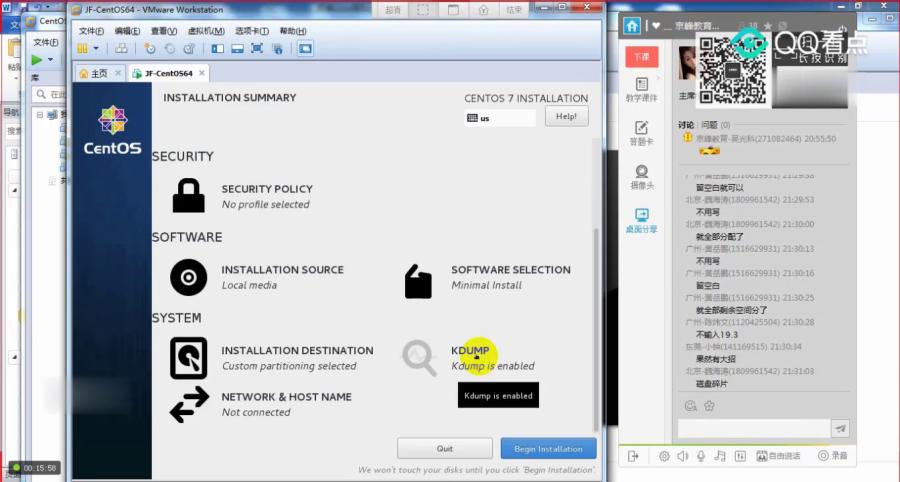900x482 pixels.
Task: Open the audio mixer sliders icon
Action: pos(740,456)
